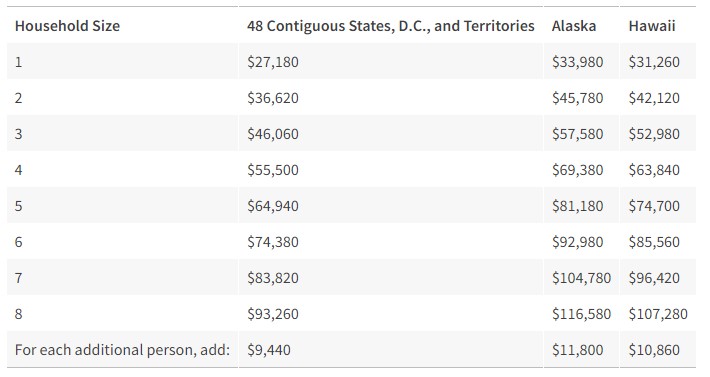The image size is (710, 377).
Task: Select the $55,500 cell for household of 4
Action: point(273,170)
